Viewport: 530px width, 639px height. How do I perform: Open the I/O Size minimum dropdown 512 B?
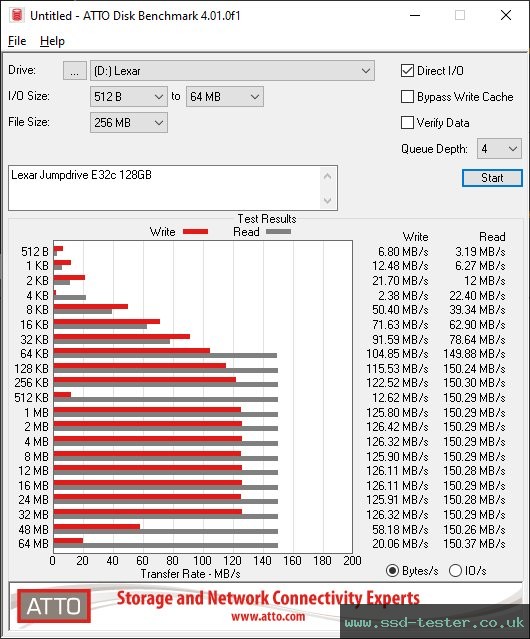pos(129,97)
